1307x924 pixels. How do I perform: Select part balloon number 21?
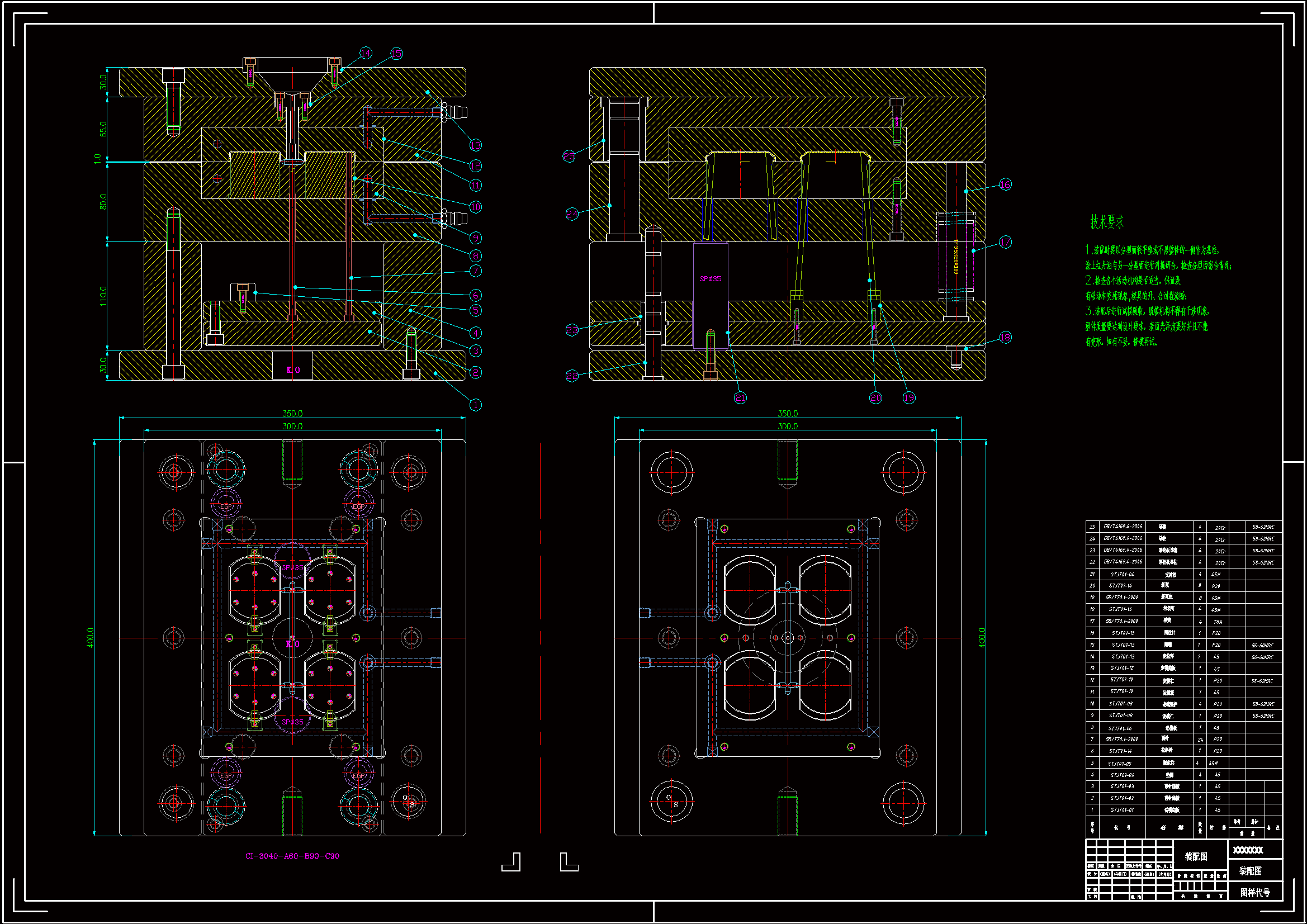740,398
